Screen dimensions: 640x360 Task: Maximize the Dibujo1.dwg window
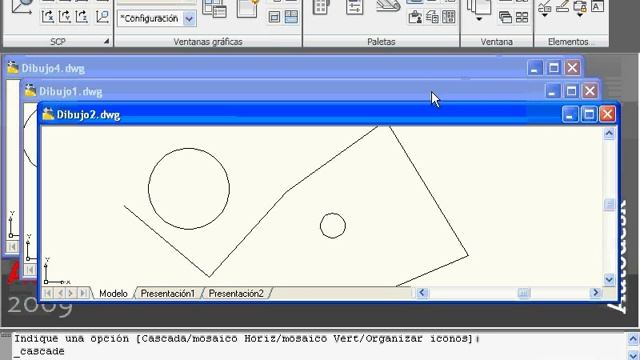(x=571, y=91)
